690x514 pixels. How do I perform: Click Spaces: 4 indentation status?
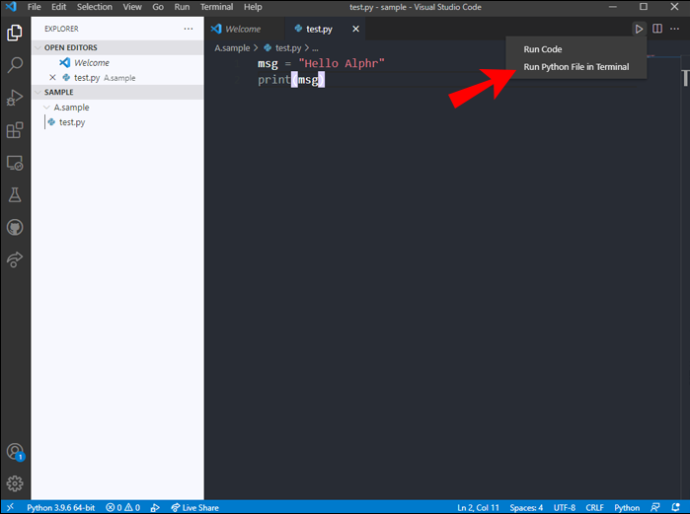pos(526,507)
